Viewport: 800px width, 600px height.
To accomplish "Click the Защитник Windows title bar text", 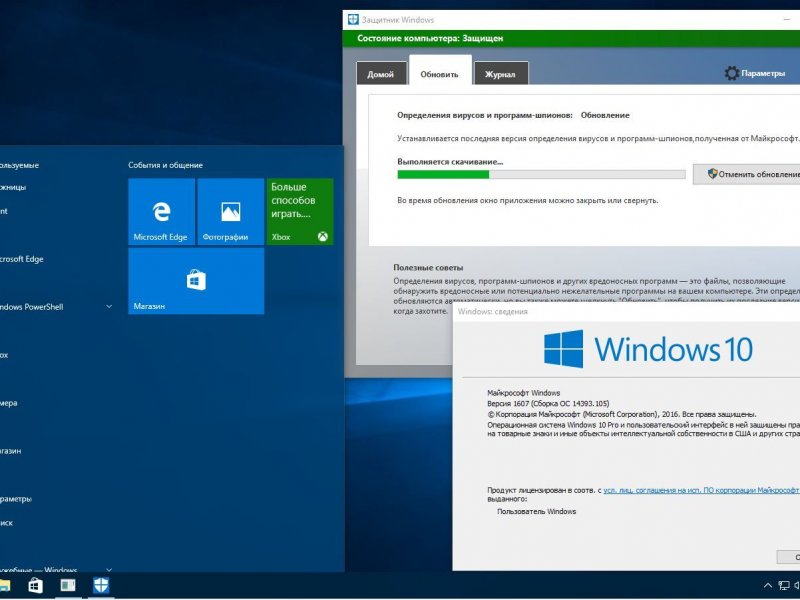I will point(398,20).
